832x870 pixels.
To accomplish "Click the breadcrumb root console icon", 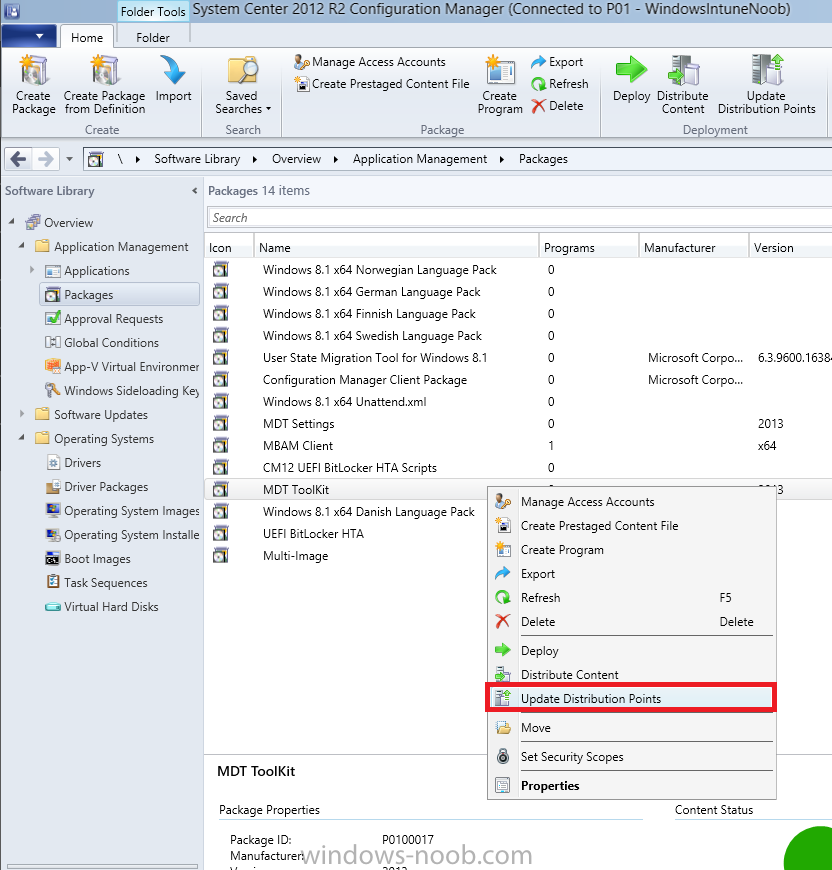I will tap(96, 159).
